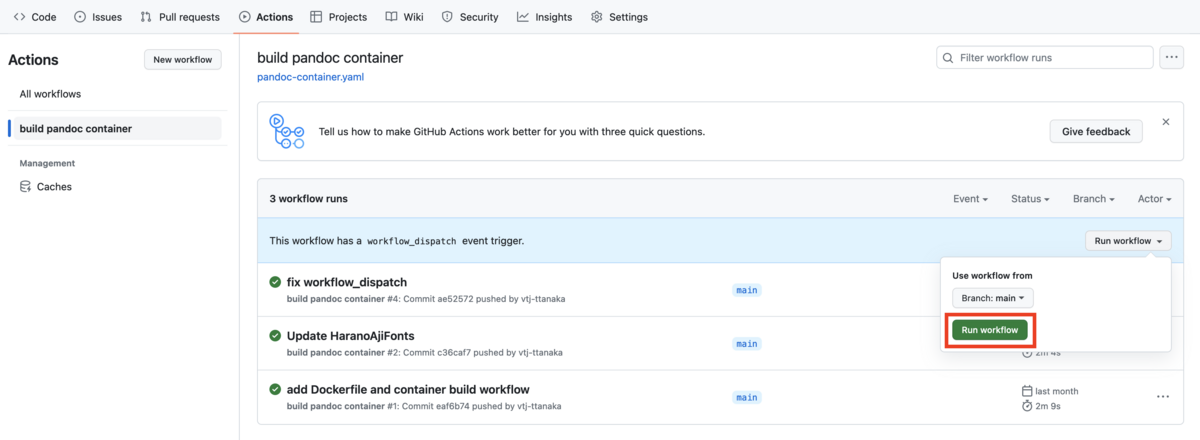This screenshot has height=440, width=1200.
Task: Expand the Branch filter dropdown
Action: pyautogui.click(x=1094, y=199)
